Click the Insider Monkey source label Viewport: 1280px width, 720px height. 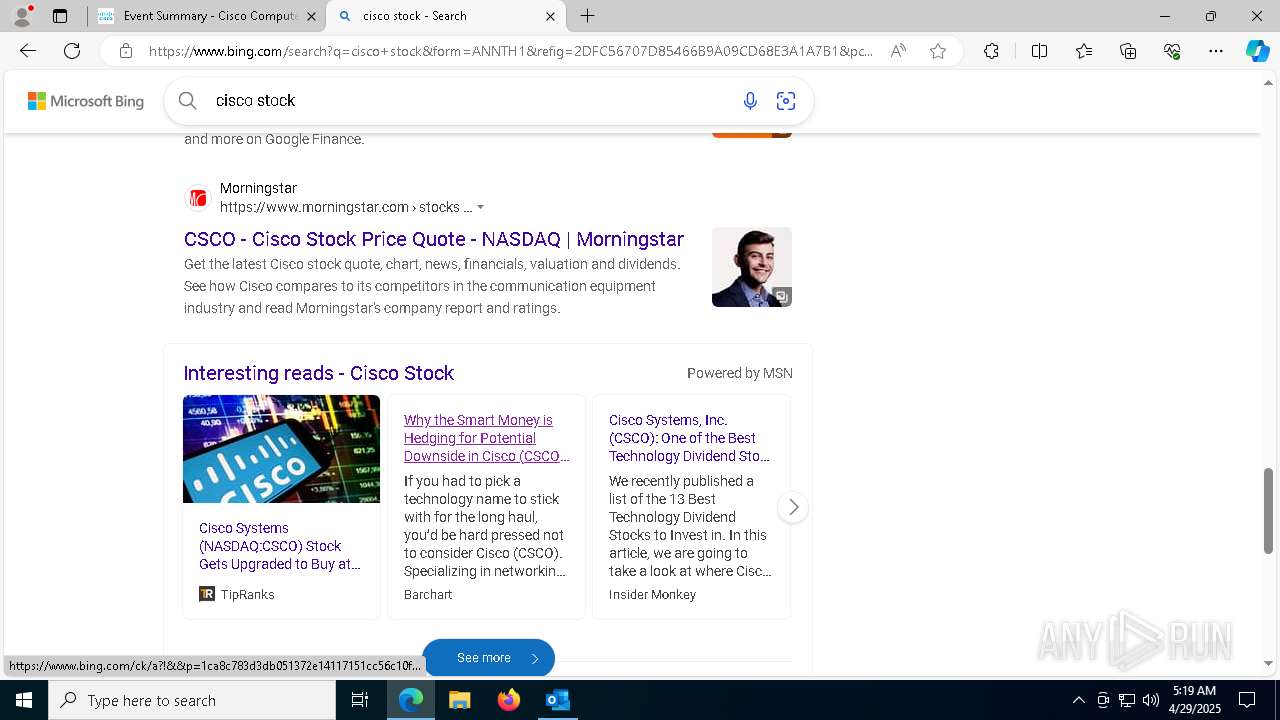tap(652, 594)
